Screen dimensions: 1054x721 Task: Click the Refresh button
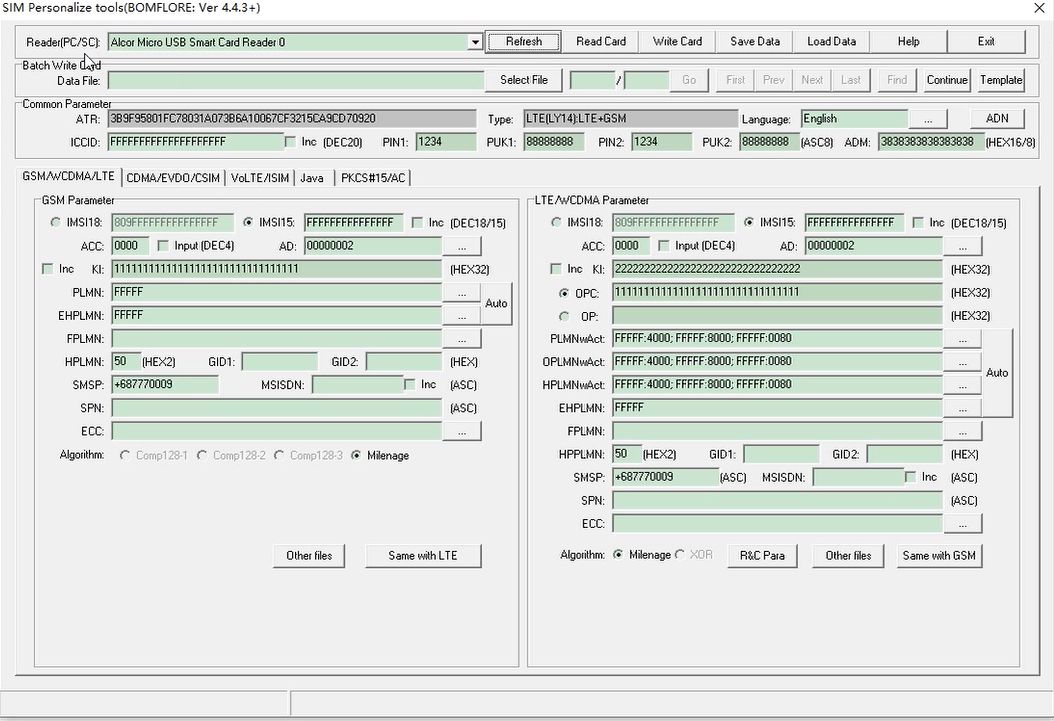(x=524, y=42)
